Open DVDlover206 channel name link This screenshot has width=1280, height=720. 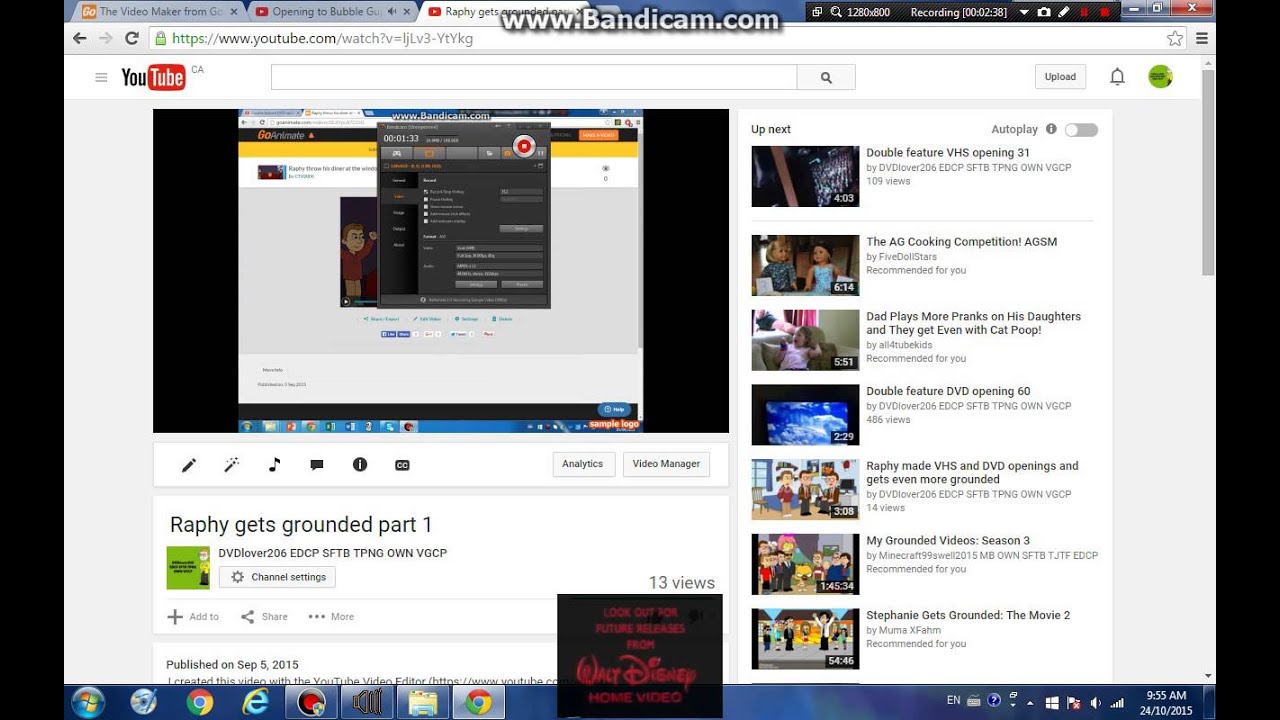click(x=333, y=553)
